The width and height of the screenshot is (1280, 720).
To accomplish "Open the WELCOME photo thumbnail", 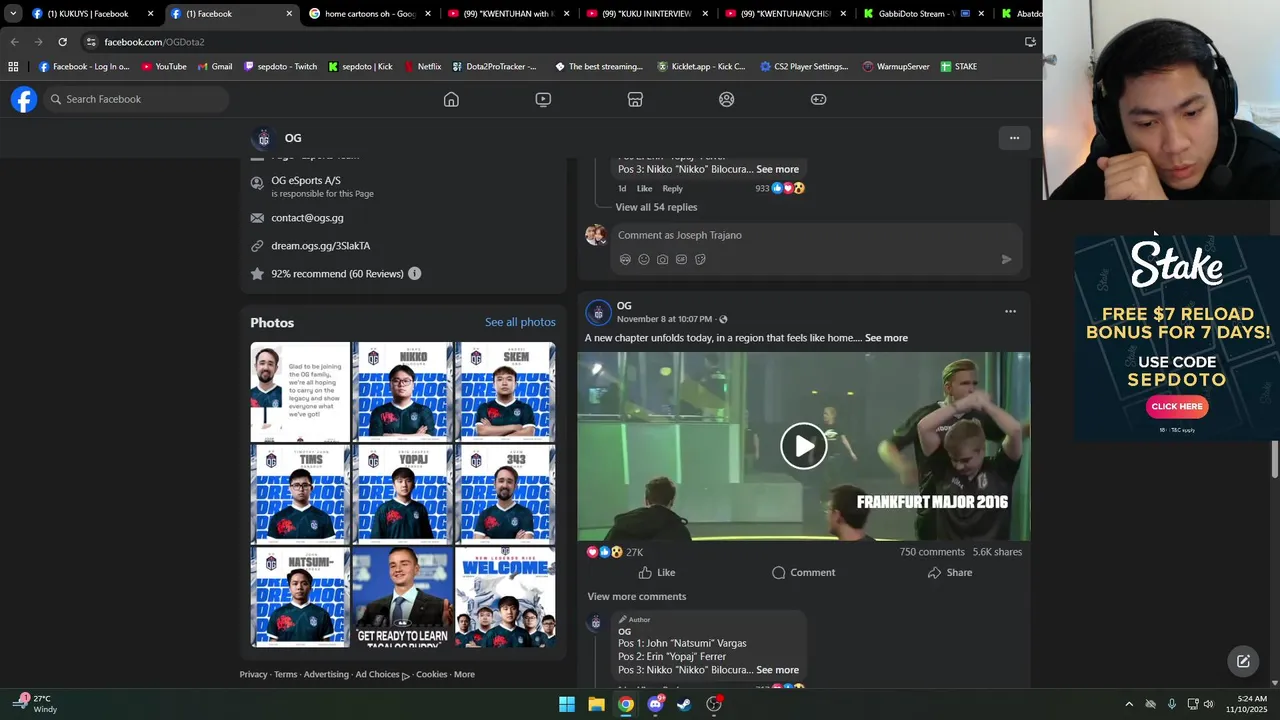I will 505,597.
